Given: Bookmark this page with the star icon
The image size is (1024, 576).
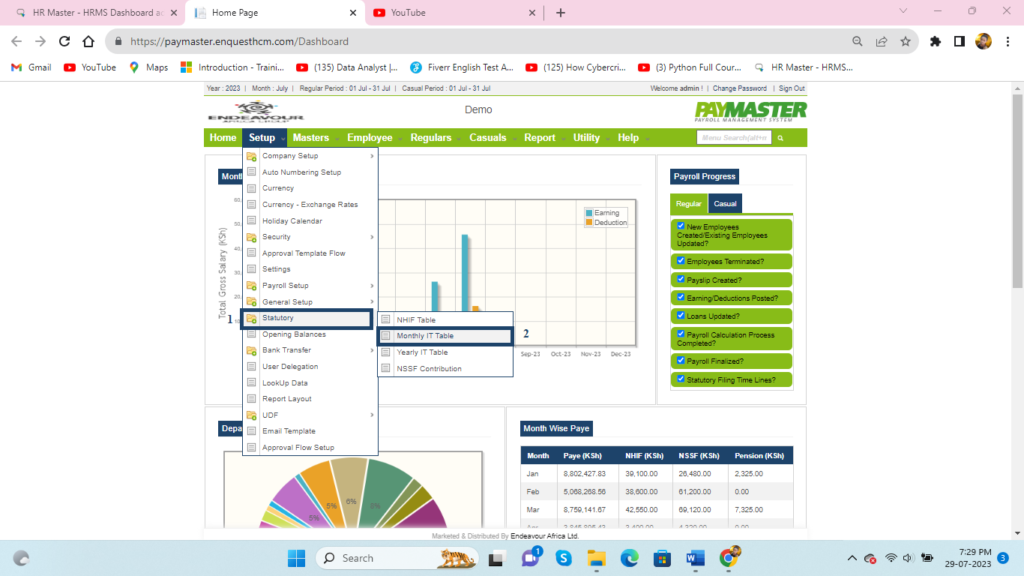Looking at the screenshot, I should 905,42.
